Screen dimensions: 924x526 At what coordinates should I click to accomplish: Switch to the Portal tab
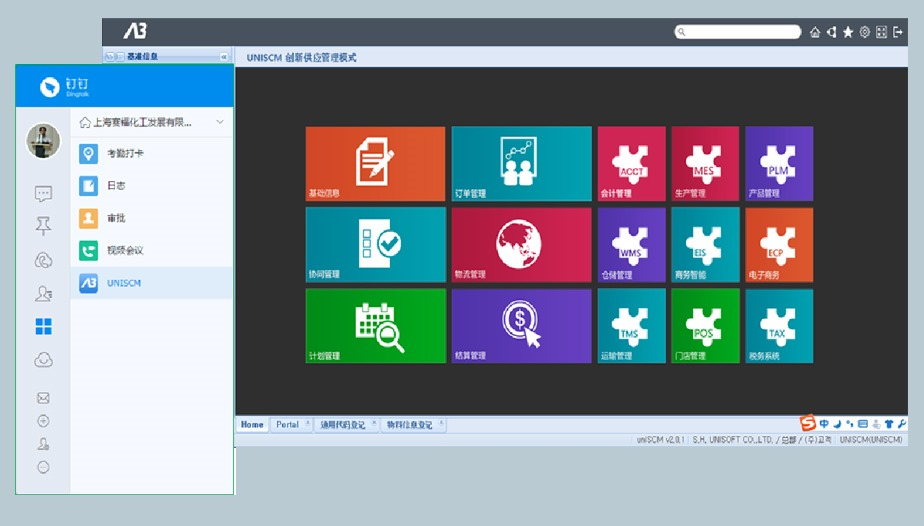click(x=291, y=425)
